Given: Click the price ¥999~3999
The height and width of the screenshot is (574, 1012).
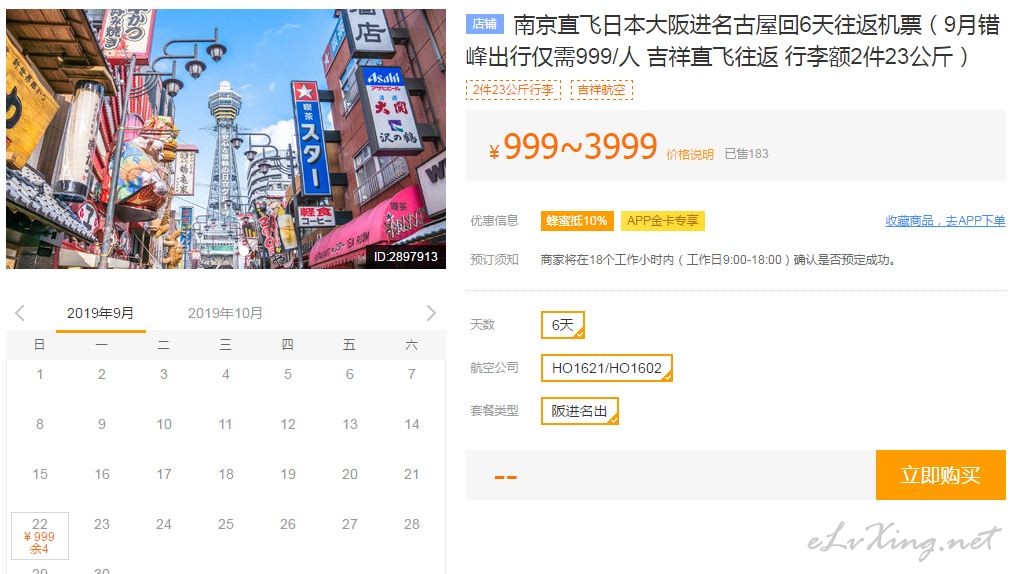Looking at the screenshot, I should [x=573, y=147].
